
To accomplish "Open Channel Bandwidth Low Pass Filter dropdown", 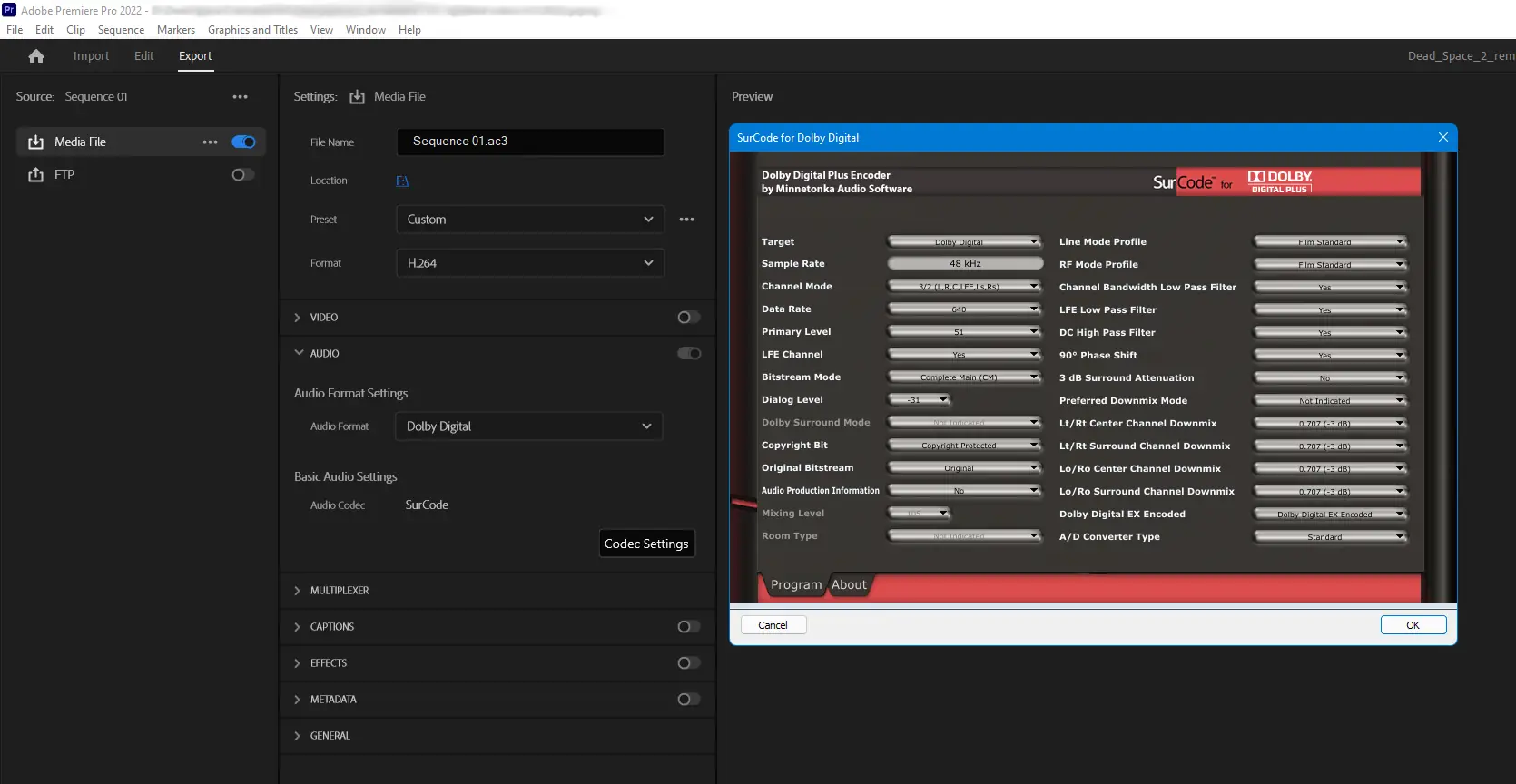I will point(1330,288).
